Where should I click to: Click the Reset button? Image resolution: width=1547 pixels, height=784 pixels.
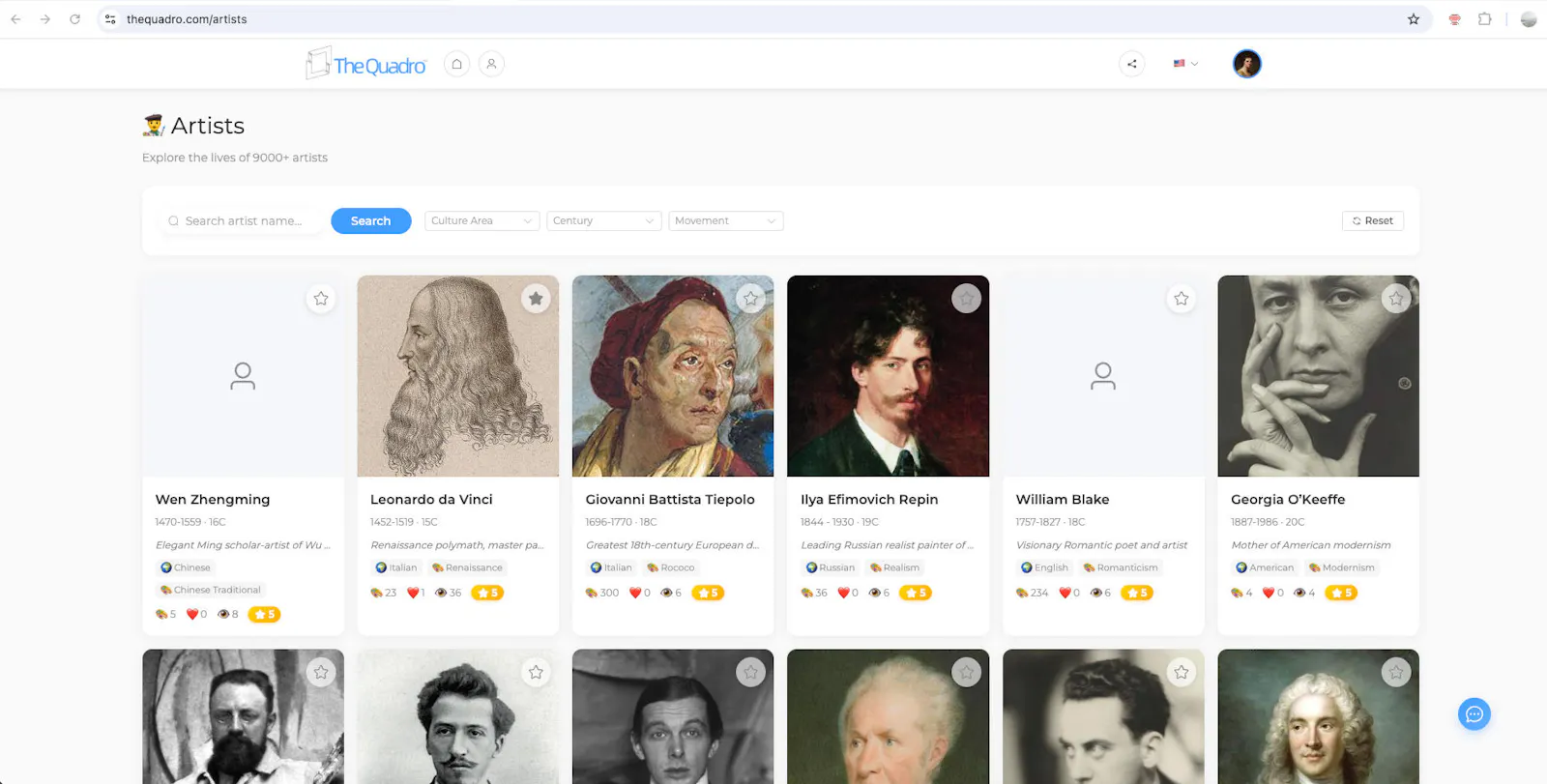pos(1373,220)
